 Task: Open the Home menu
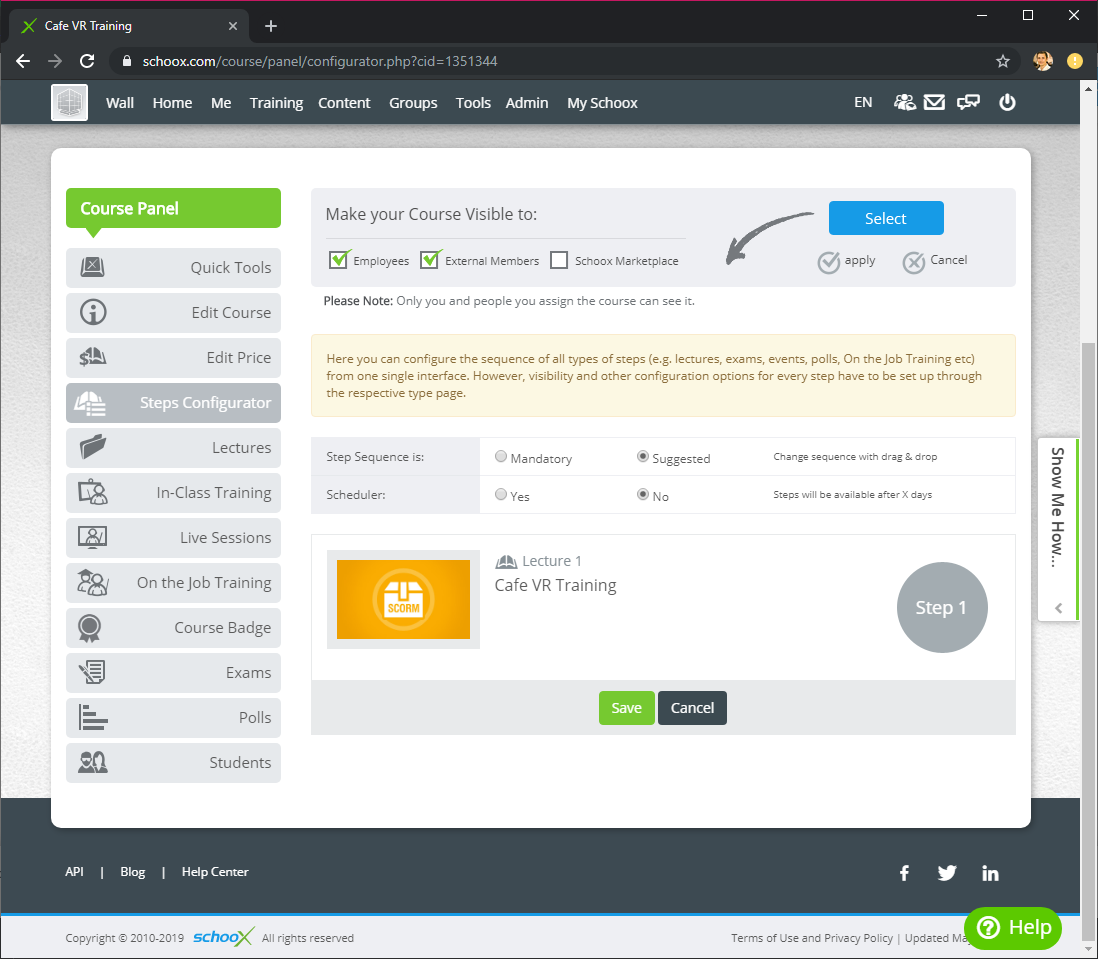[172, 103]
